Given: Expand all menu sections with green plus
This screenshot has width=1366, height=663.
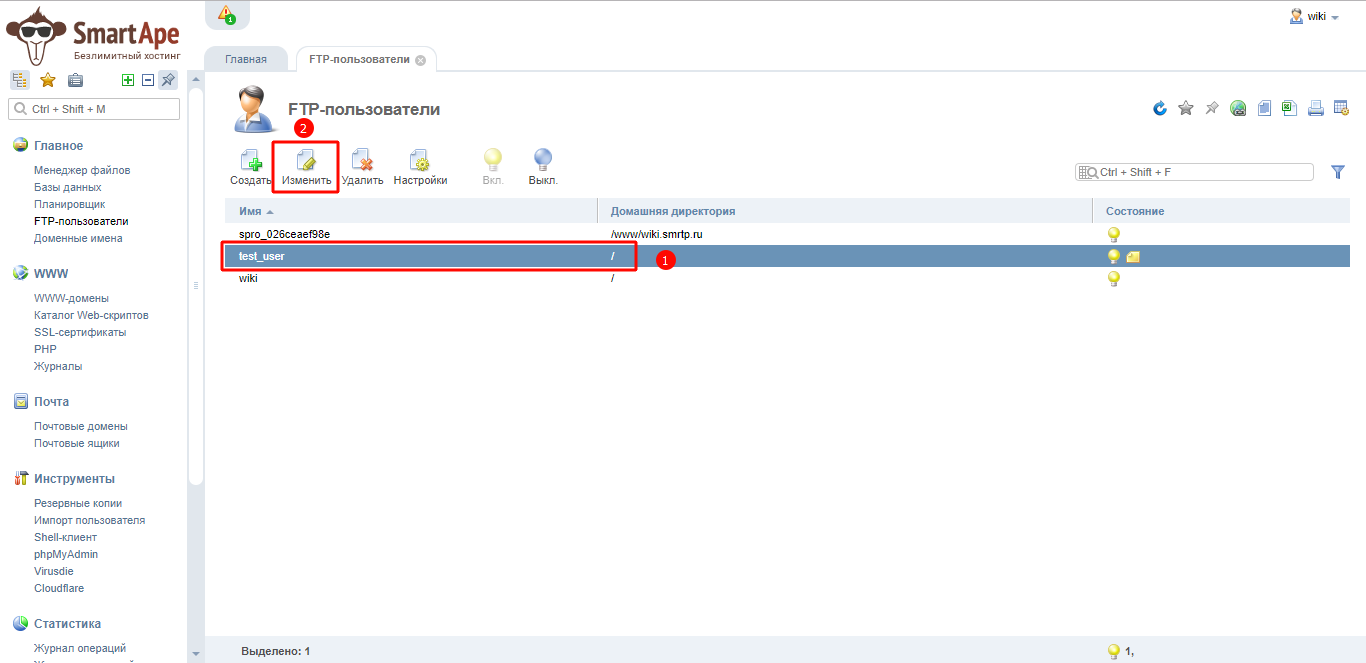Looking at the screenshot, I should pos(127,80).
